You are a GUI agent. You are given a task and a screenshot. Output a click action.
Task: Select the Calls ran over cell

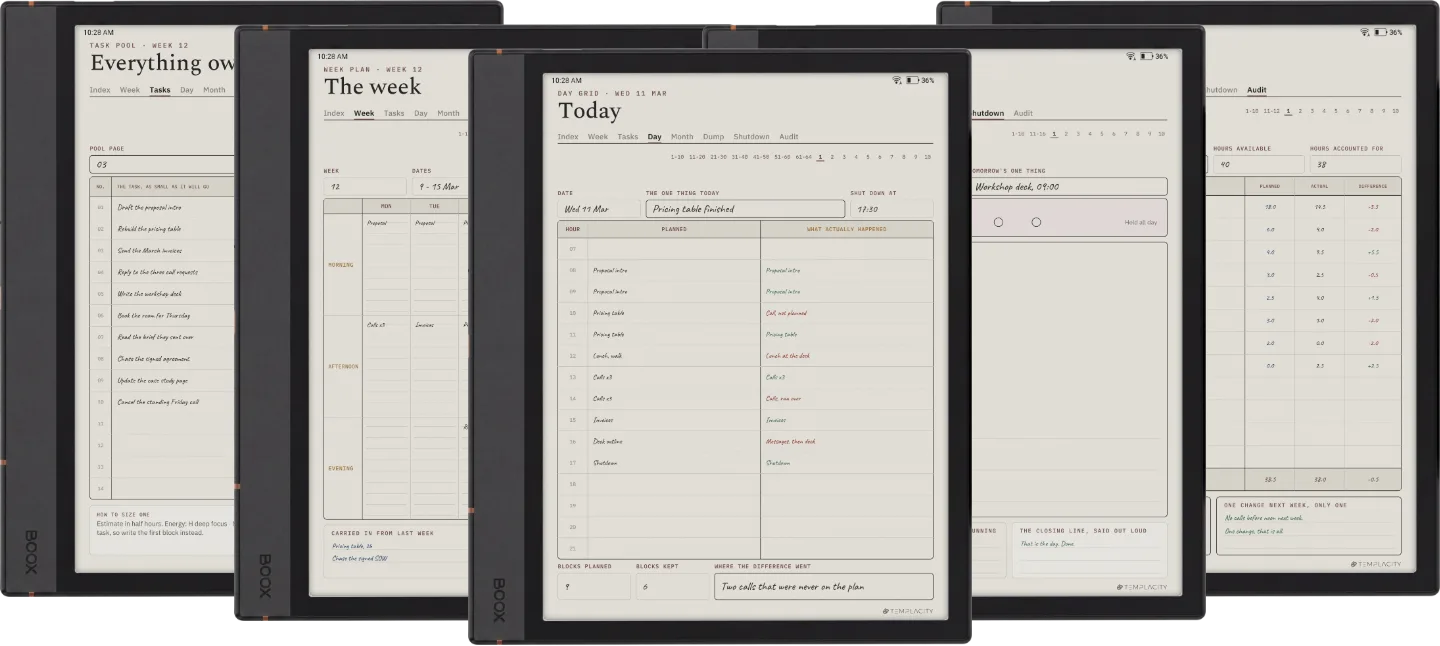847,399
